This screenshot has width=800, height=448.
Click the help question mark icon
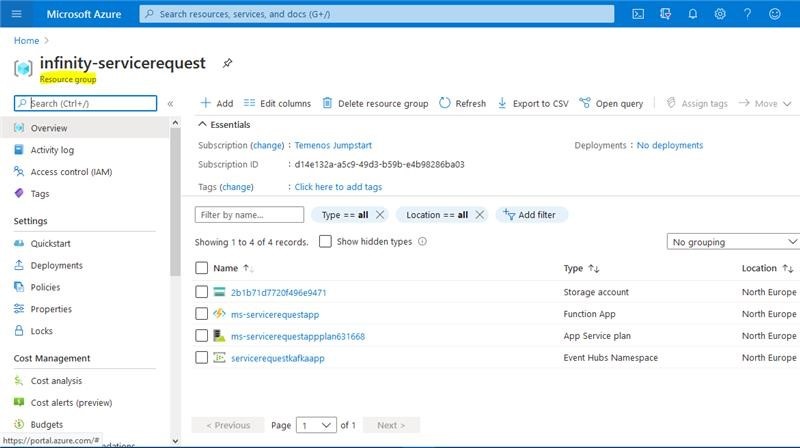pyautogui.click(x=747, y=14)
